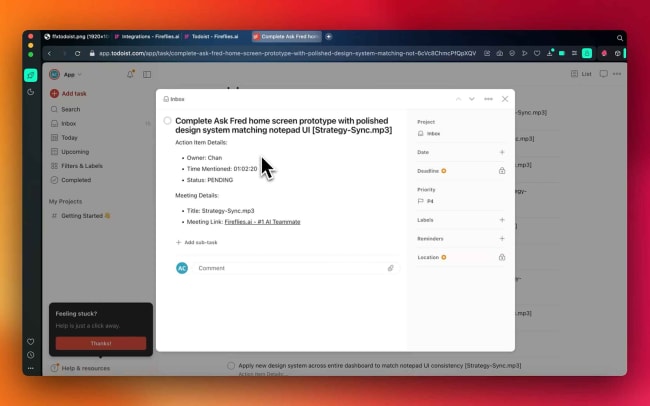Image resolution: width=650 pixels, height=406 pixels.
Task: Click the moon icon in left dock
Action: (x=31, y=92)
